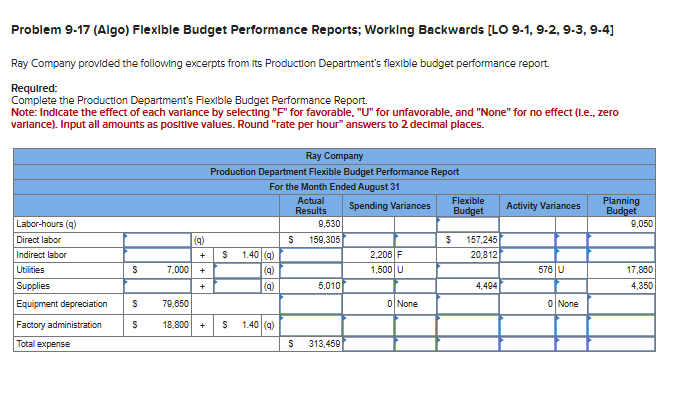Viewport: 691px width, 399px height.
Task: Click the Utilities rate per hour input
Action: [x=238, y=270]
